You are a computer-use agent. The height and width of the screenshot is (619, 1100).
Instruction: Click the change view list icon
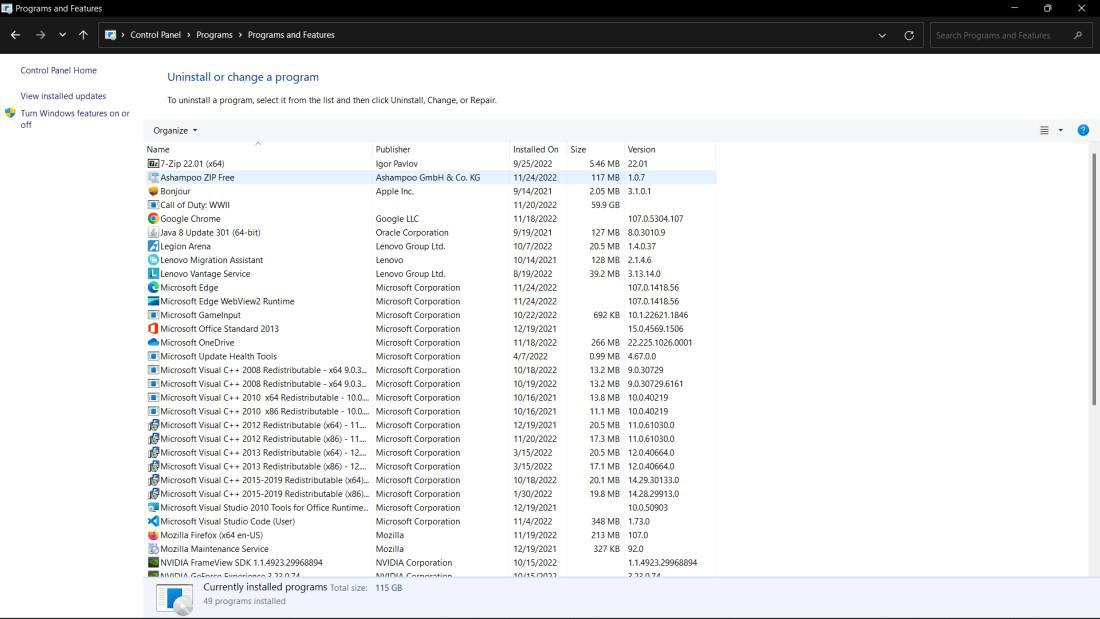click(x=1044, y=130)
